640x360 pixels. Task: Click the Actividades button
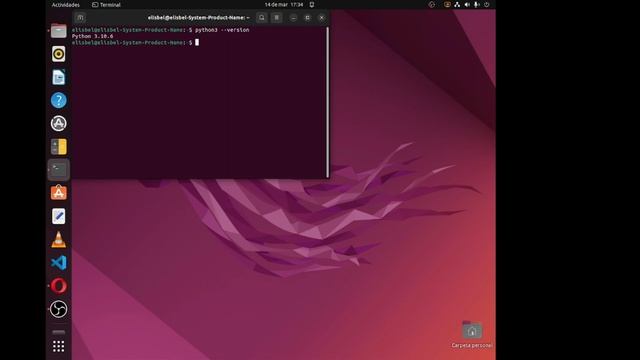click(65, 5)
